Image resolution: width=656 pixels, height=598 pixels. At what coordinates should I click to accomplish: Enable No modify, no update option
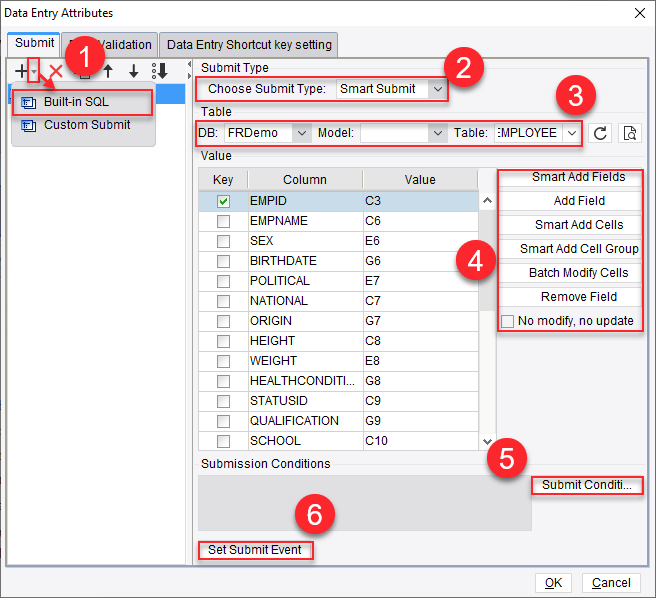(x=507, y=321)
